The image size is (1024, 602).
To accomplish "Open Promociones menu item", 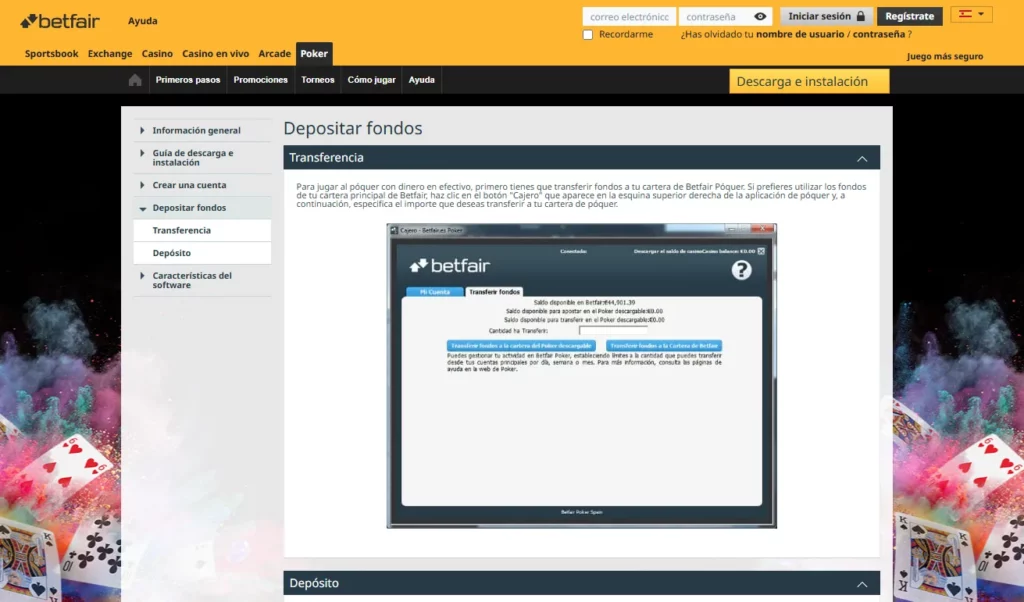I will [261, 80].
